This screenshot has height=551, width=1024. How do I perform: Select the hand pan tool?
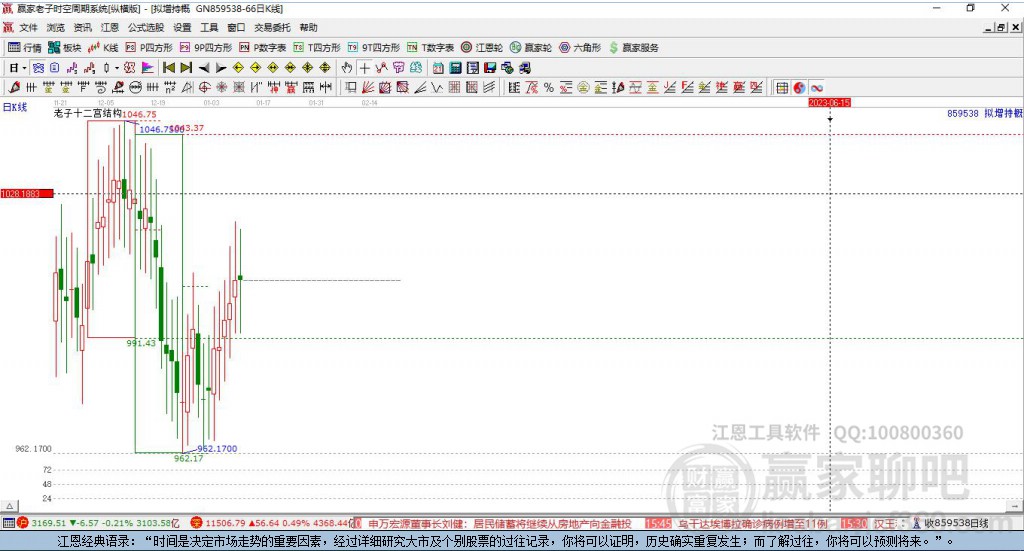point(347,68)
